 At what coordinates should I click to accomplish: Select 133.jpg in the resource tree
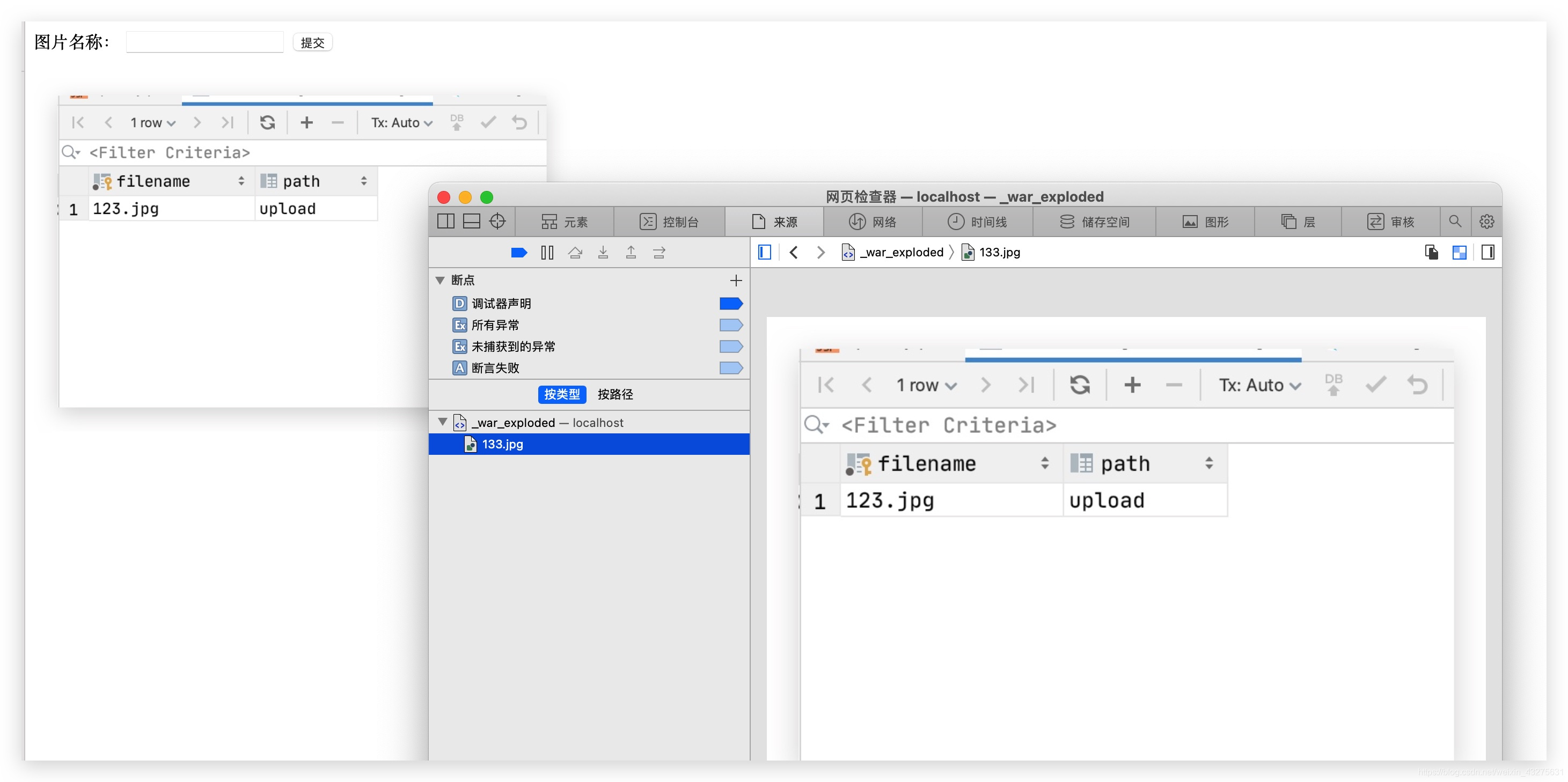[502, 444]
